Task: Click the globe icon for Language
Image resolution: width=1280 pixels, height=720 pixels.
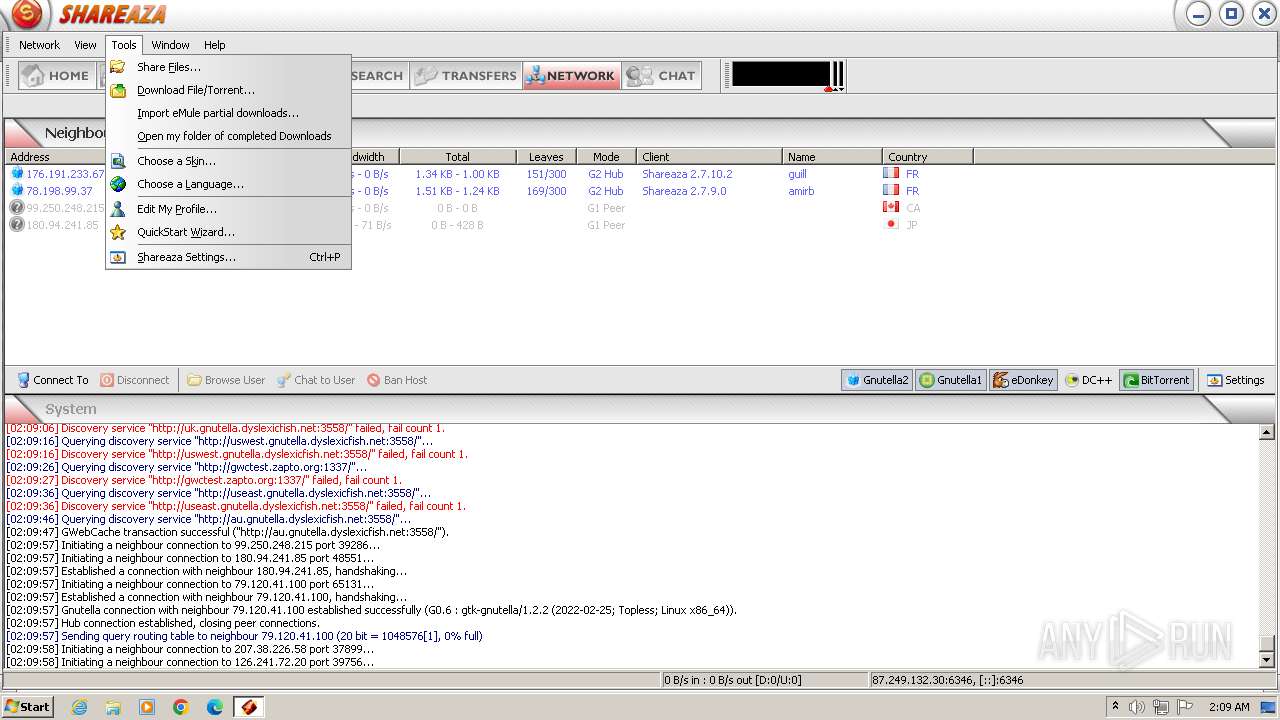Action: pyautogui.click(x=118, y=184)
